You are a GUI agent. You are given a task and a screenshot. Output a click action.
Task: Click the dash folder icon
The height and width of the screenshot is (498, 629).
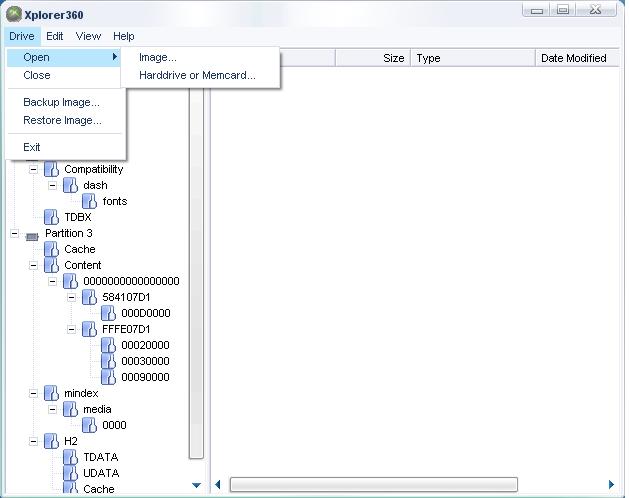click(x=71, y=185)
